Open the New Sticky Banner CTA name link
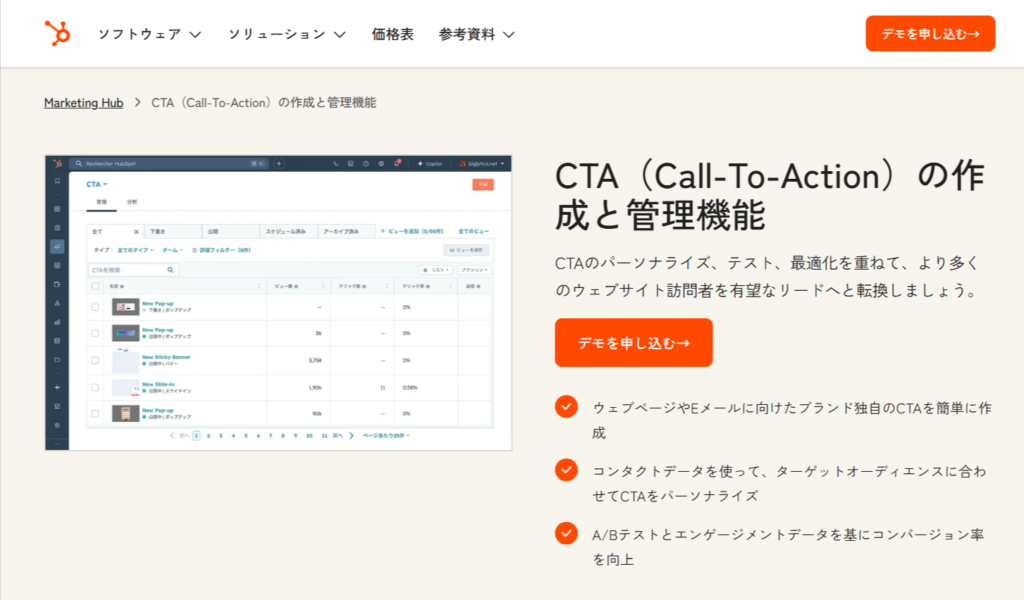1024x600 pixels. [x=167, y=357]
